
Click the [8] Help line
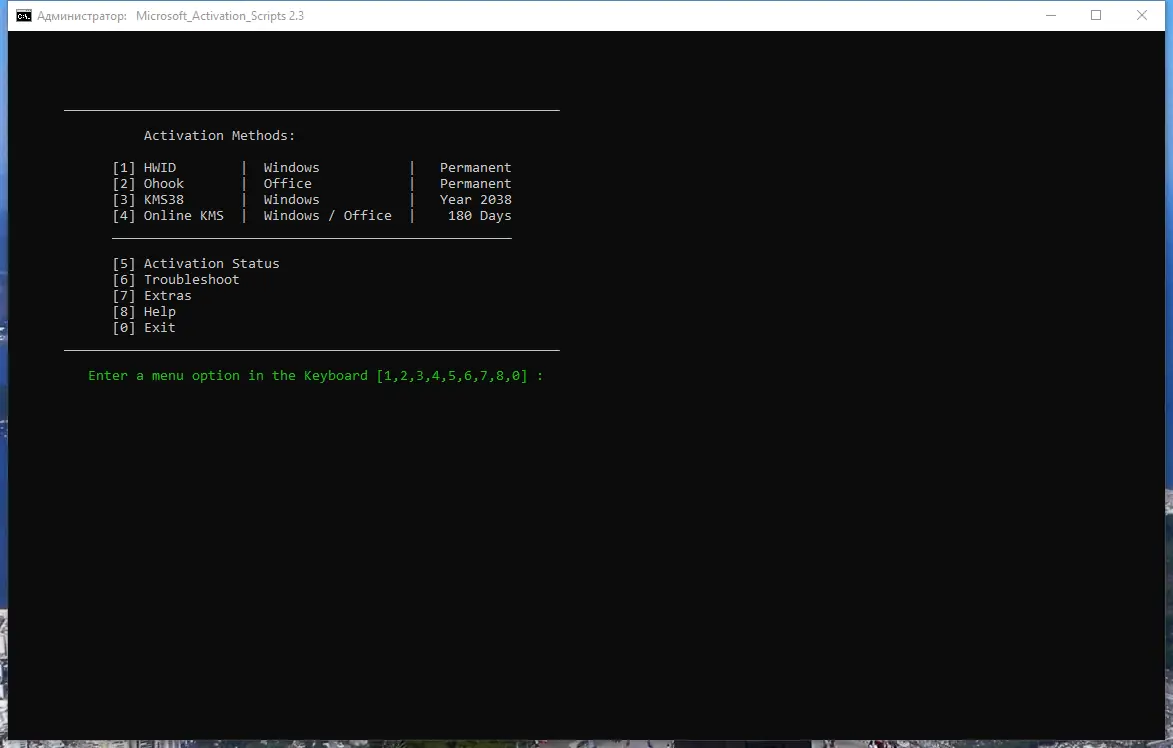[144, 311]
